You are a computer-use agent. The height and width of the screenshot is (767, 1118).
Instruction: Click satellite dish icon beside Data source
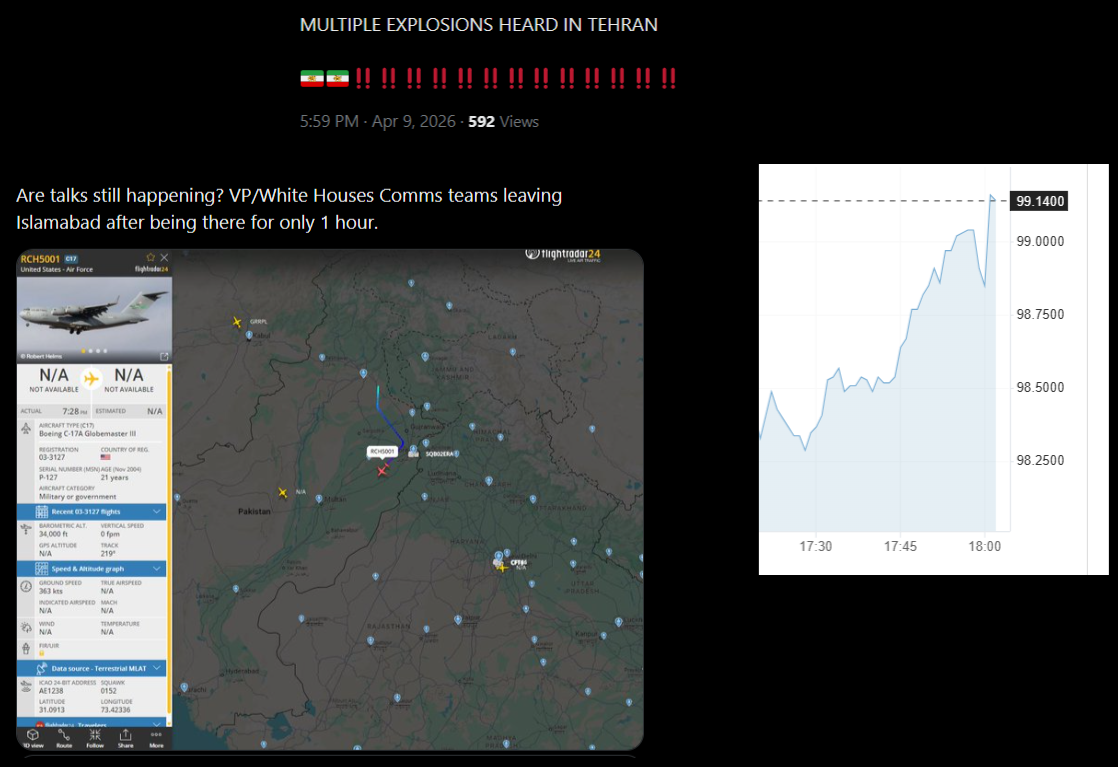(41, 668)
